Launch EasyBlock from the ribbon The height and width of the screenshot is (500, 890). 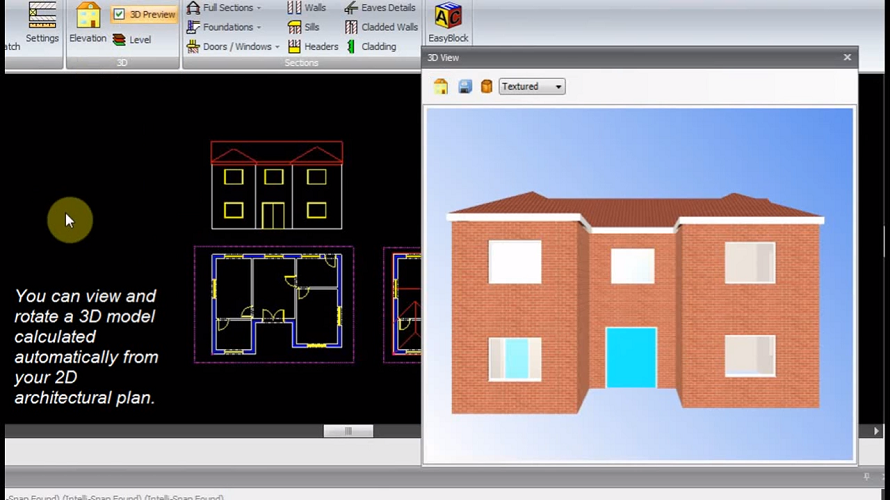[448, 22]
